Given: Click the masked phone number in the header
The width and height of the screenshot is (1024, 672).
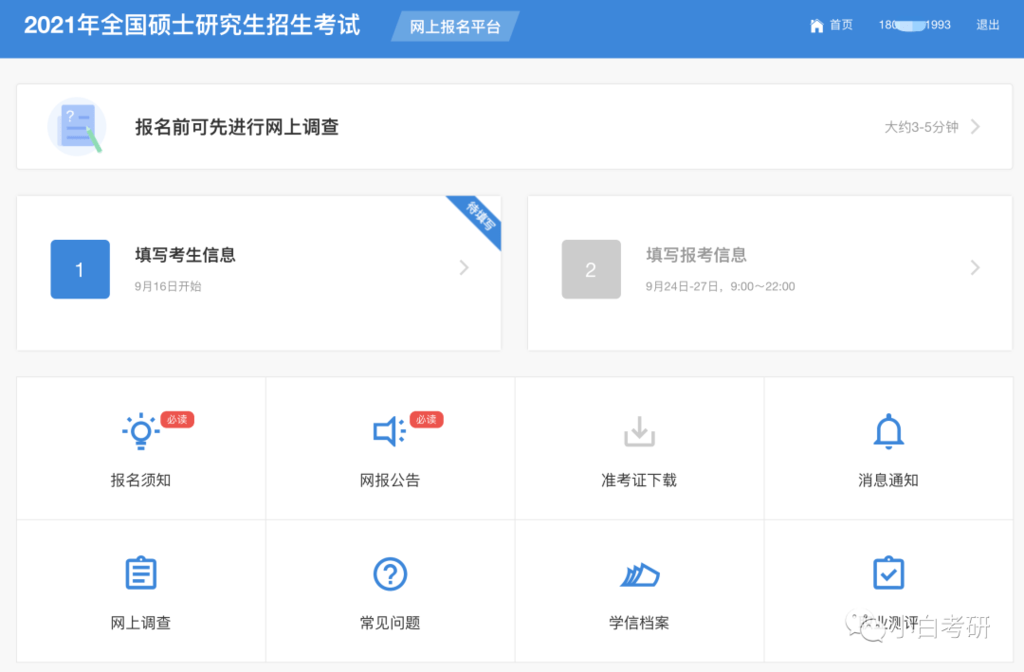Looking at the screenshot, I should (x=912, y=25).
